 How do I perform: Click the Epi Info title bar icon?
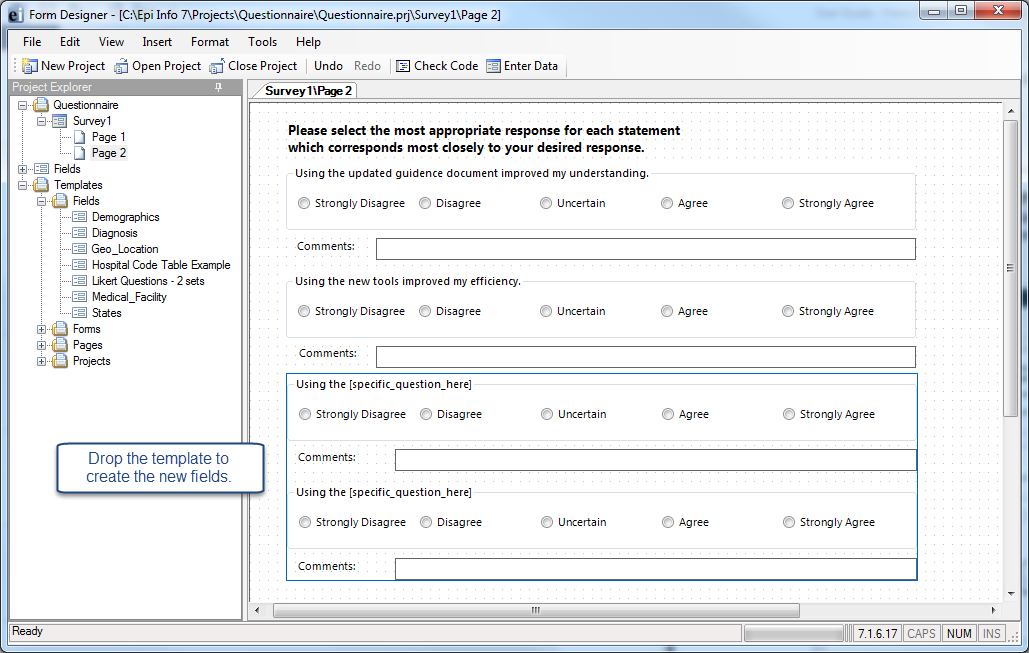click(16, 14)
